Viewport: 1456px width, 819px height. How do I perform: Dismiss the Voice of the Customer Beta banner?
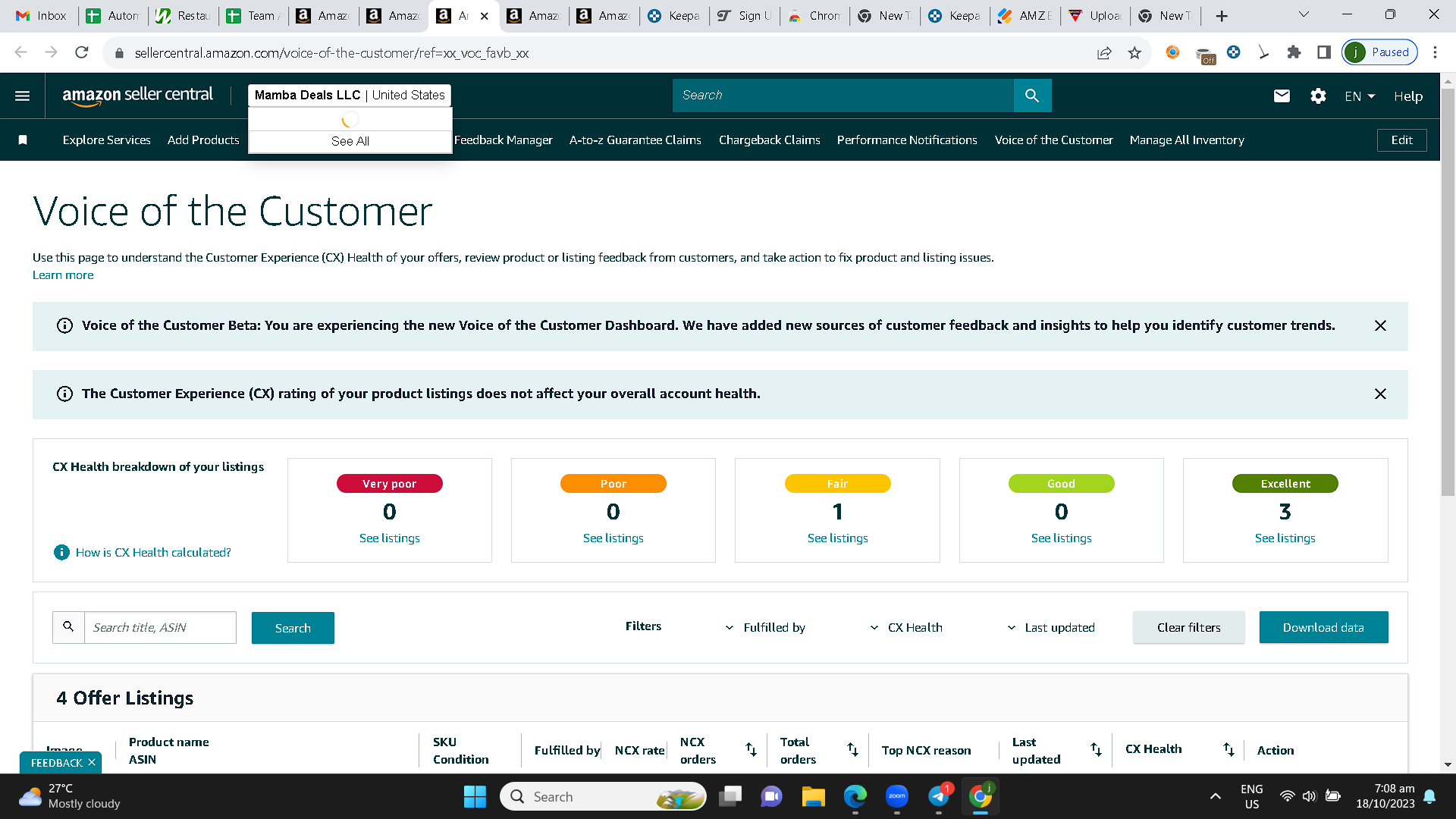point(1380,325)
